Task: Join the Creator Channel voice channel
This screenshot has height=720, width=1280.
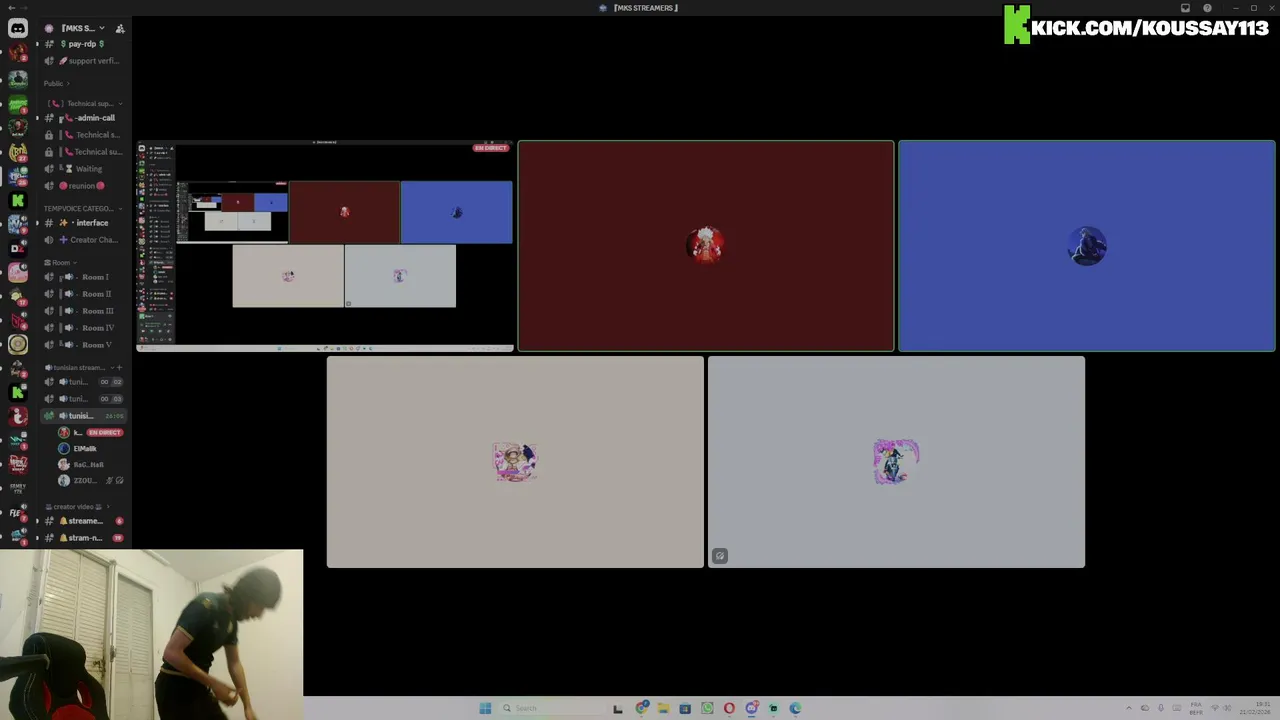Action: coord(84,240)
